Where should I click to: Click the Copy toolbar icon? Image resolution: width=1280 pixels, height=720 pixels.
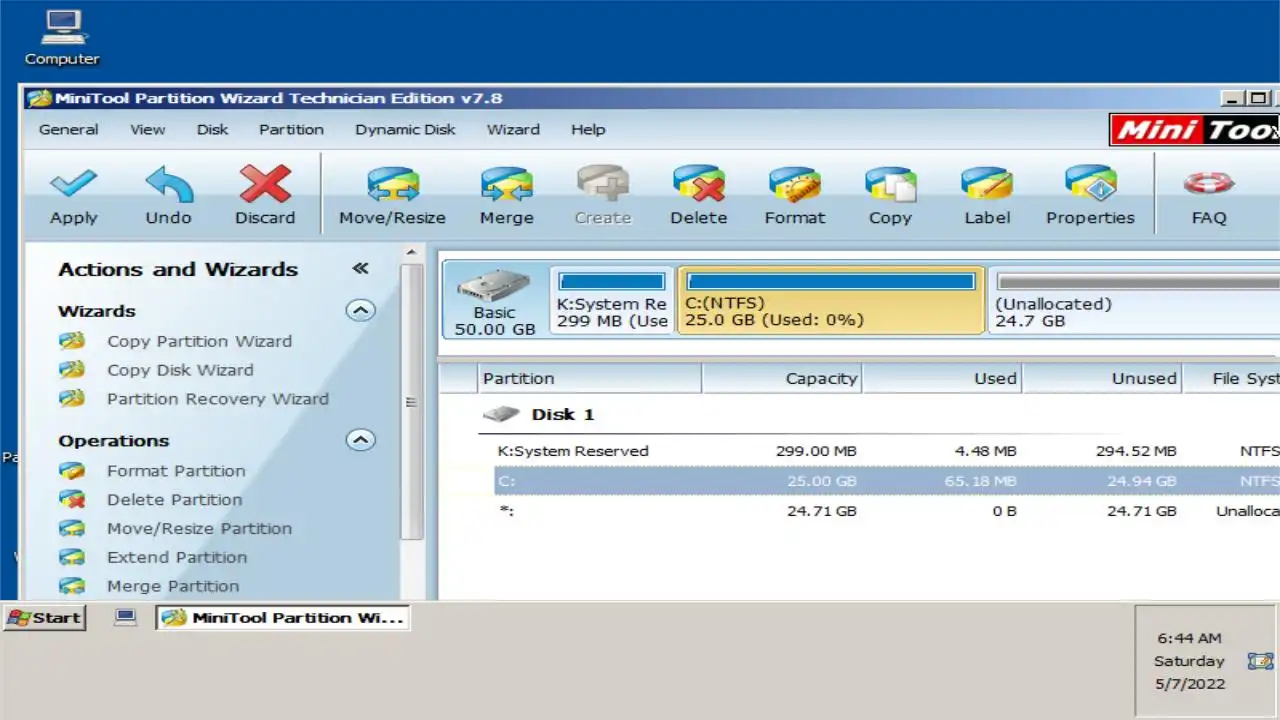pos(890,184)
